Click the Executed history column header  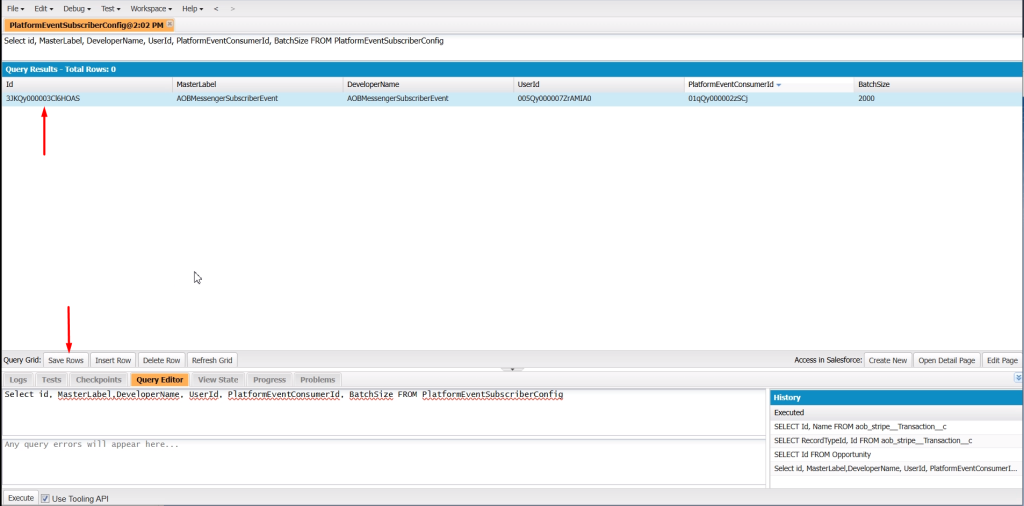896,413
